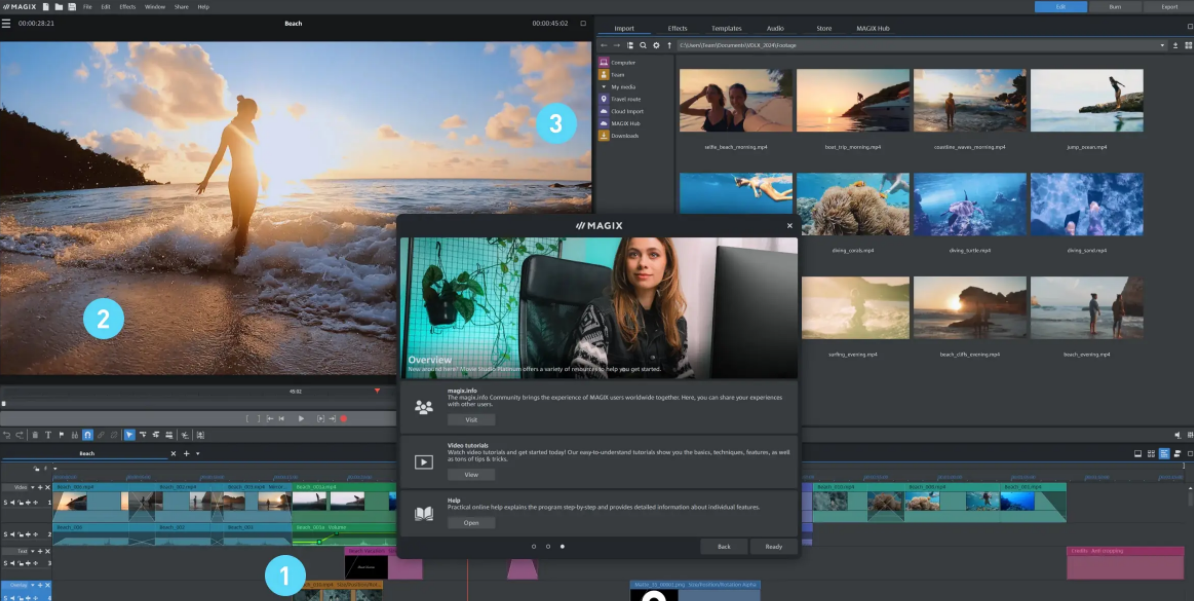The height and width of the screenshot is (601, 1194).
Task: Open the dropdown arrow beside the Beach tab
Action: coord(198,453)
